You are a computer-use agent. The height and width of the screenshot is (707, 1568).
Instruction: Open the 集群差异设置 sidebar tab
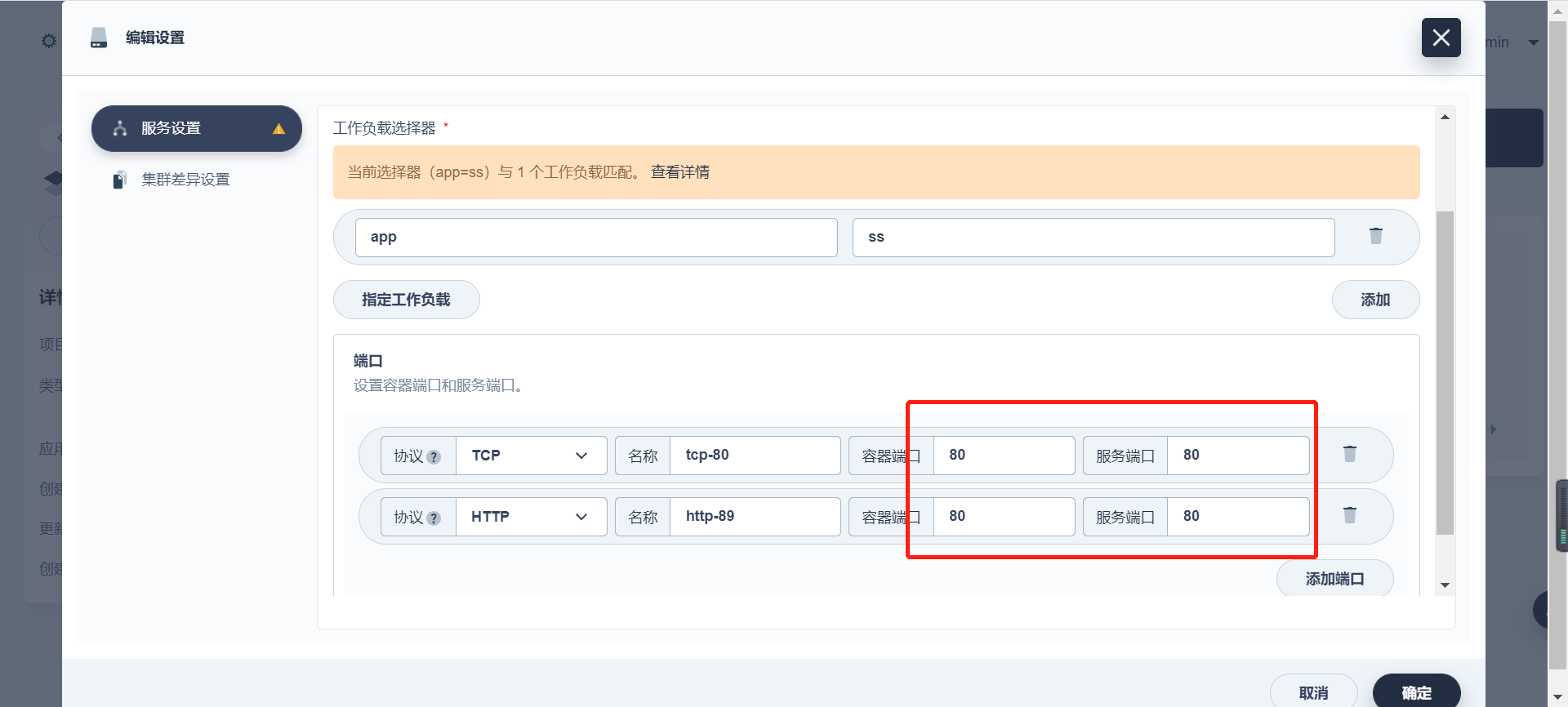(x=185, y=180)
